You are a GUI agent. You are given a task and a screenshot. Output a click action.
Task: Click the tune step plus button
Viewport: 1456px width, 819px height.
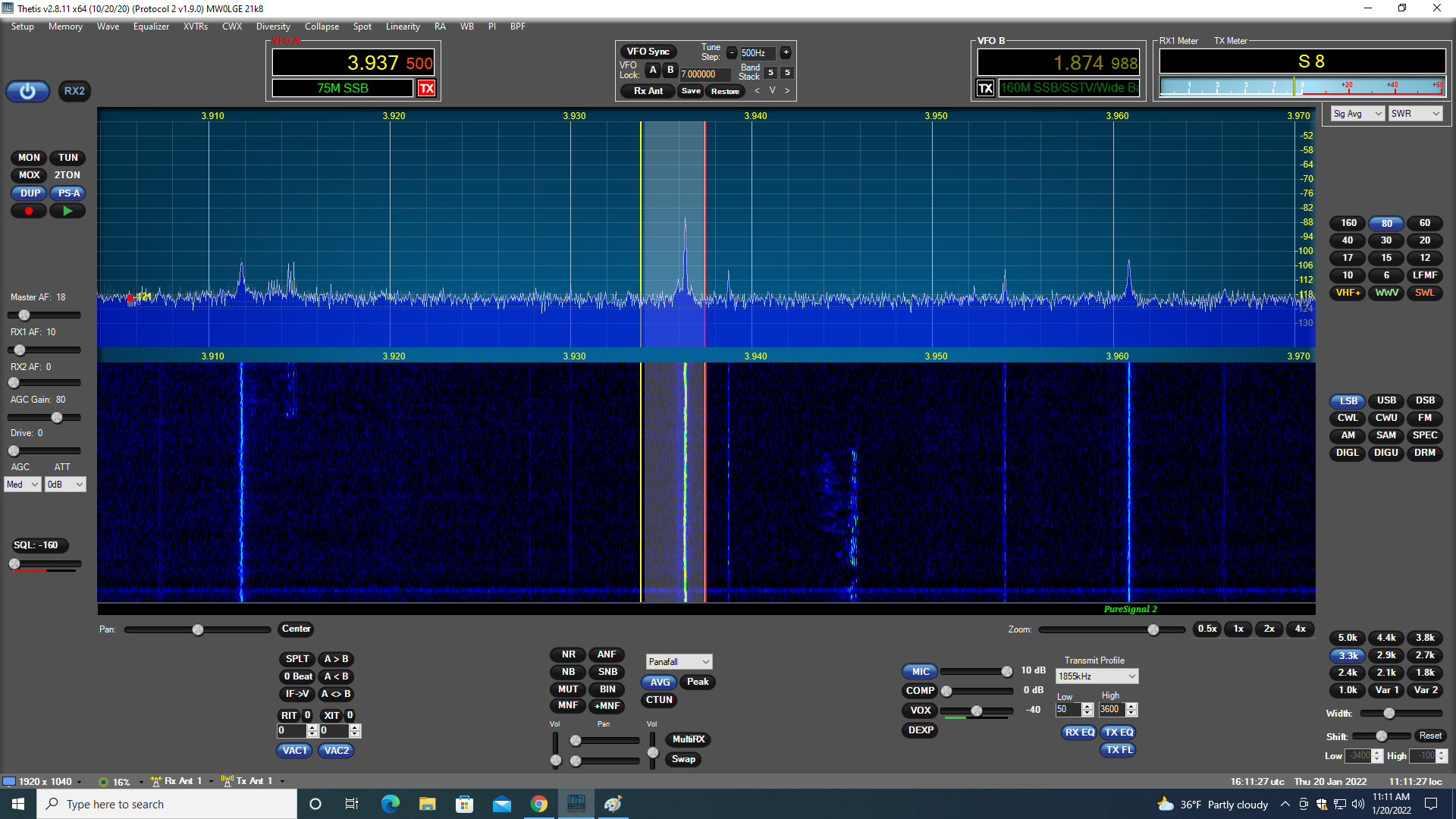coord(786,52)
